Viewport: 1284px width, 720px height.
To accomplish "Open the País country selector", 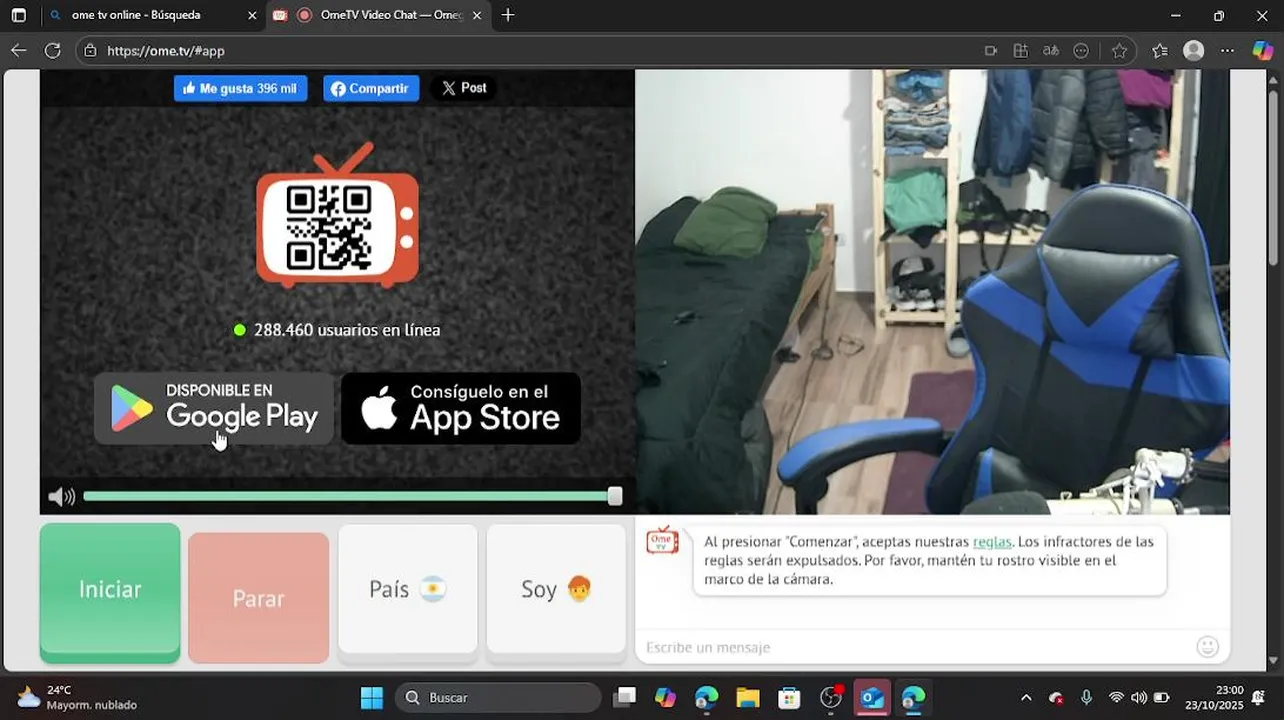I will point(407,590).
